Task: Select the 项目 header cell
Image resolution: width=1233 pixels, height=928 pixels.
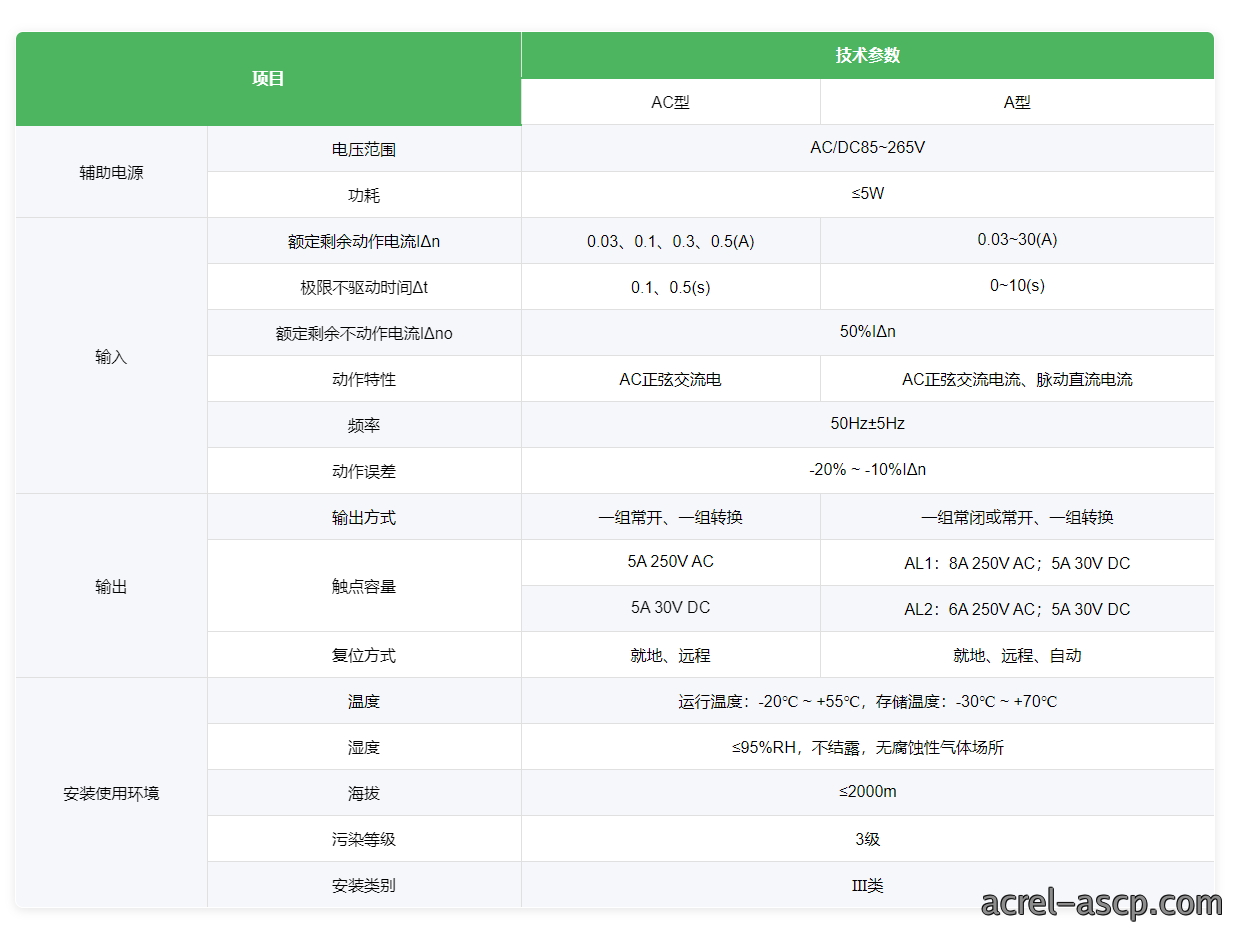Action: (x=268, y=79)
